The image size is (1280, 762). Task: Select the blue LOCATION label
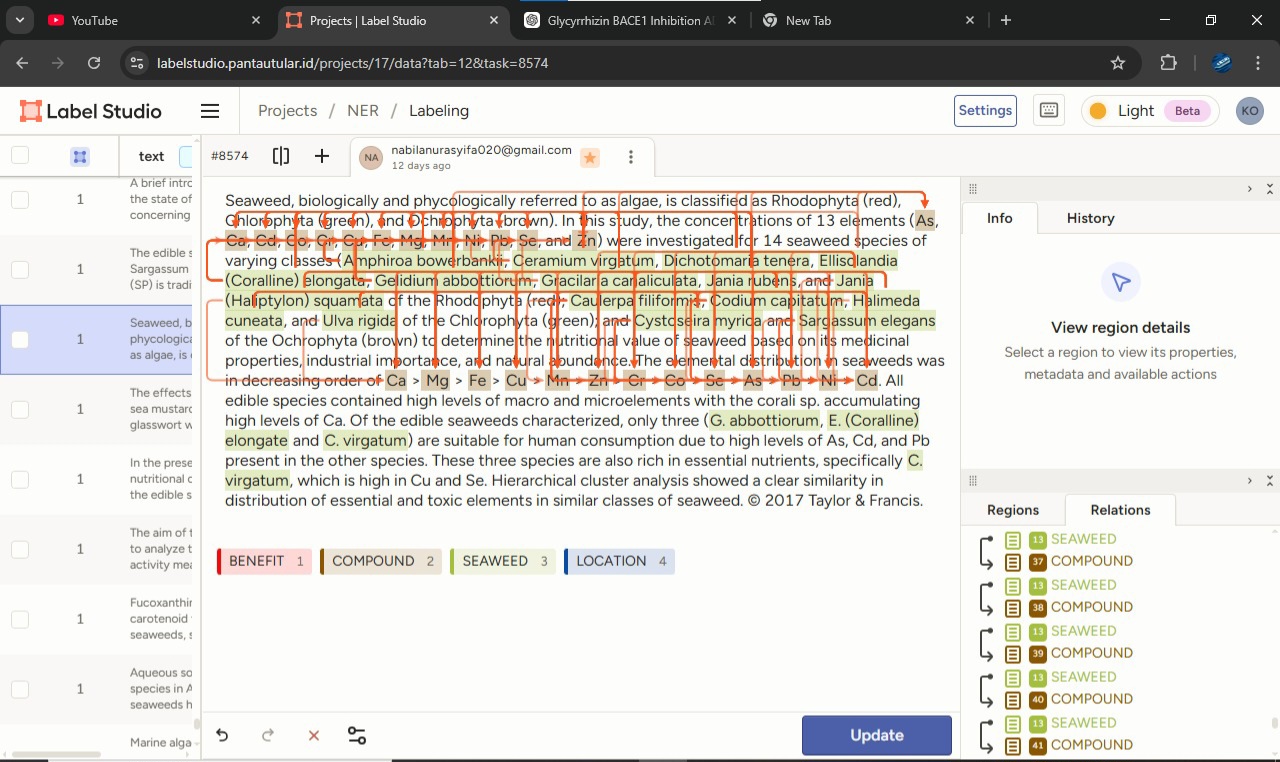(x=619, y=561)
